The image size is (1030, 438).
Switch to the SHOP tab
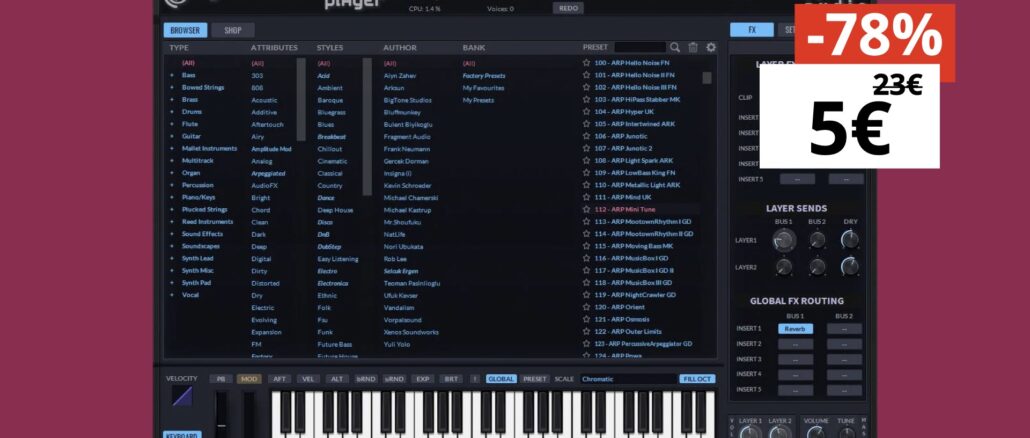click(233, 30)
